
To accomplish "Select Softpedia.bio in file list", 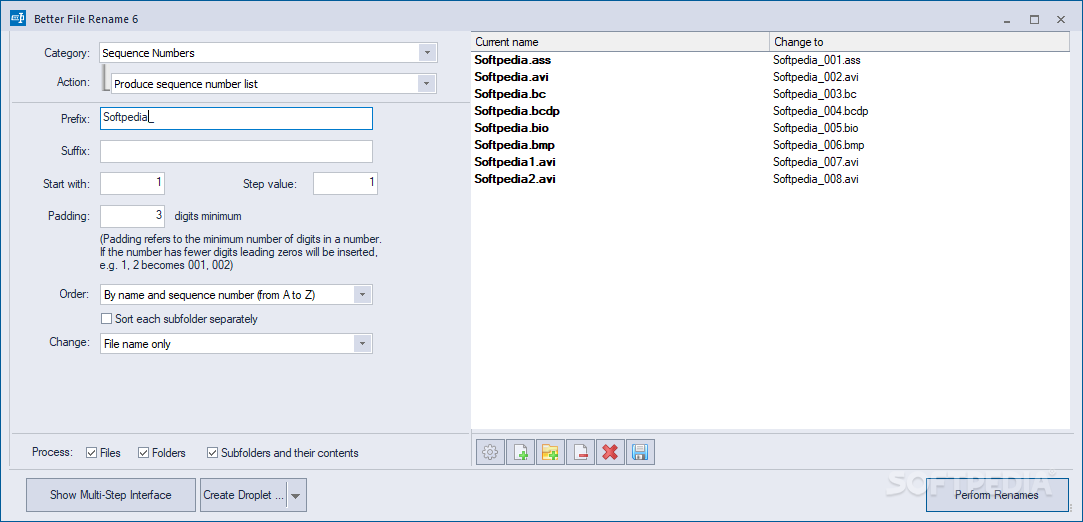I will (511, 128).
